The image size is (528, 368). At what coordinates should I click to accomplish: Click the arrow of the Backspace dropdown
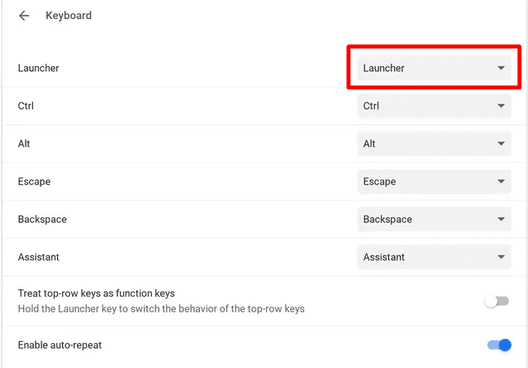coord(501,220)
